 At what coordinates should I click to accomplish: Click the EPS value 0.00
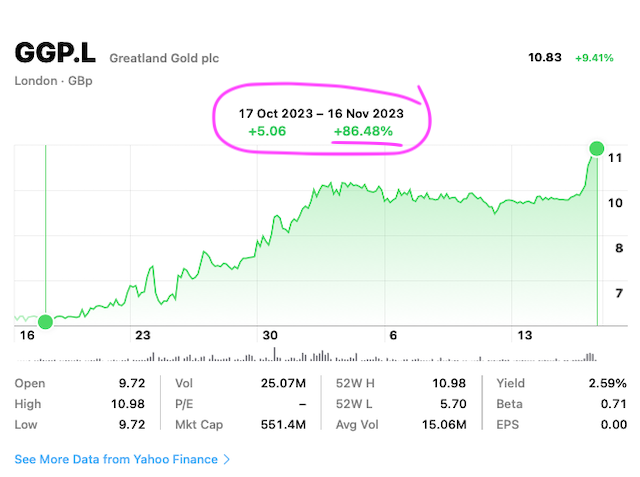pos(614,425)
